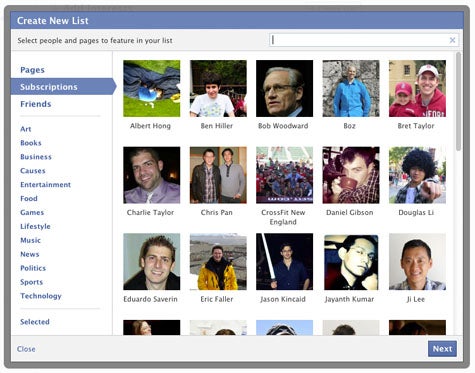Image resolution: width=475 pixels, height=373 pixels.
Task: Switch to the Friends section
Action: click(36, 104)
